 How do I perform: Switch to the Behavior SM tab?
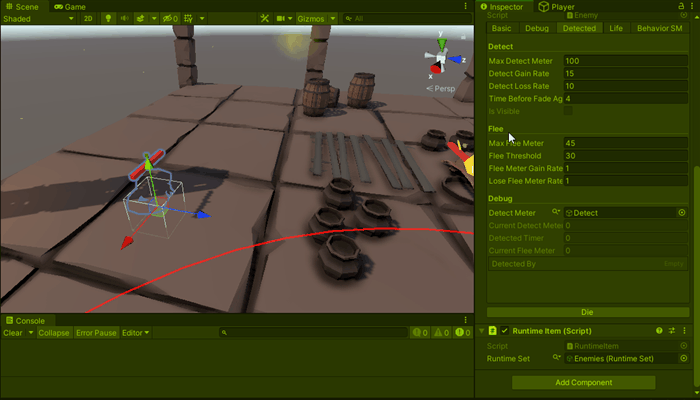click(659, 28)
